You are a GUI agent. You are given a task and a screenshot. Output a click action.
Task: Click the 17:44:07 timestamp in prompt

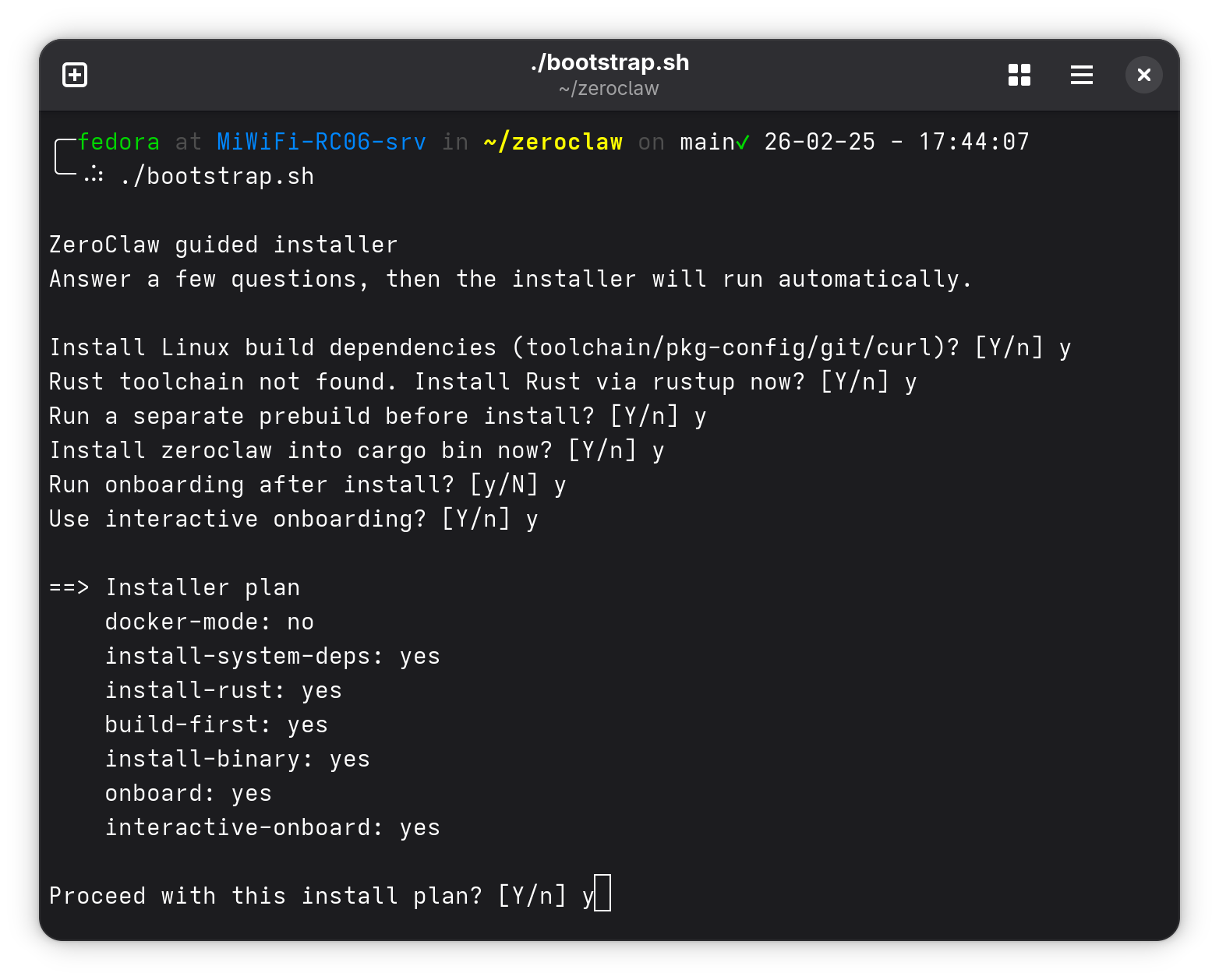[973, 142]
